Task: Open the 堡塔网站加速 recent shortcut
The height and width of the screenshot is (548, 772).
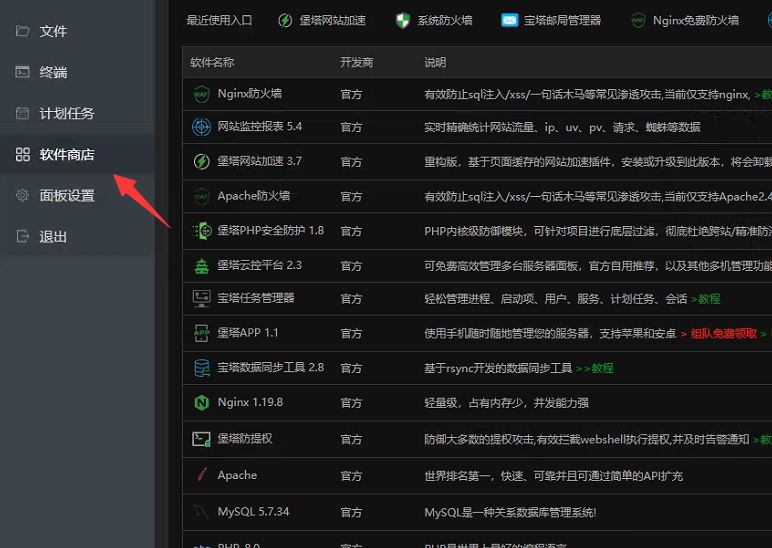Action: [322, 20]
